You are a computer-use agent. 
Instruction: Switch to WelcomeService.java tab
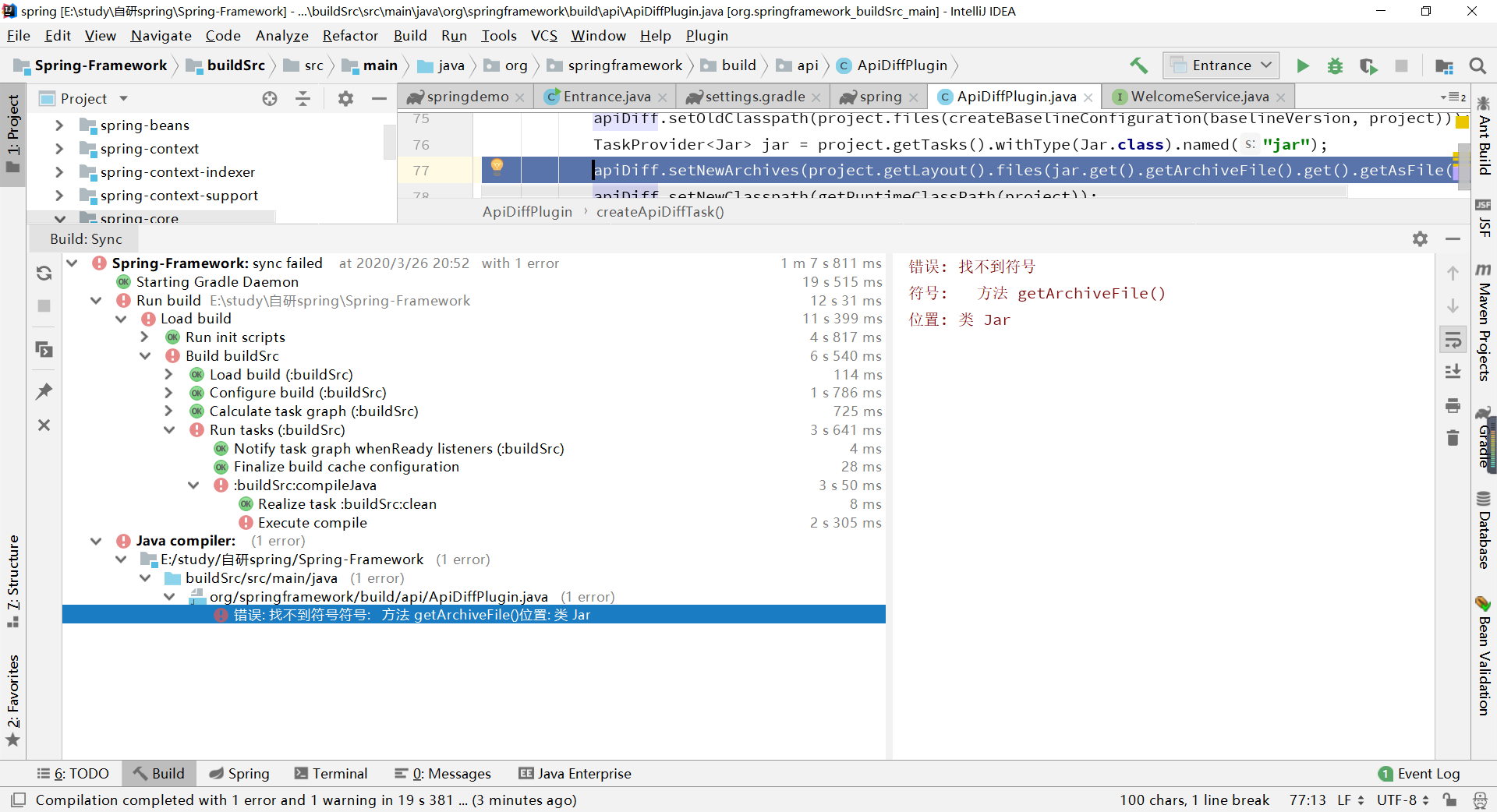pyautogui.click(x=1199, y=97)
